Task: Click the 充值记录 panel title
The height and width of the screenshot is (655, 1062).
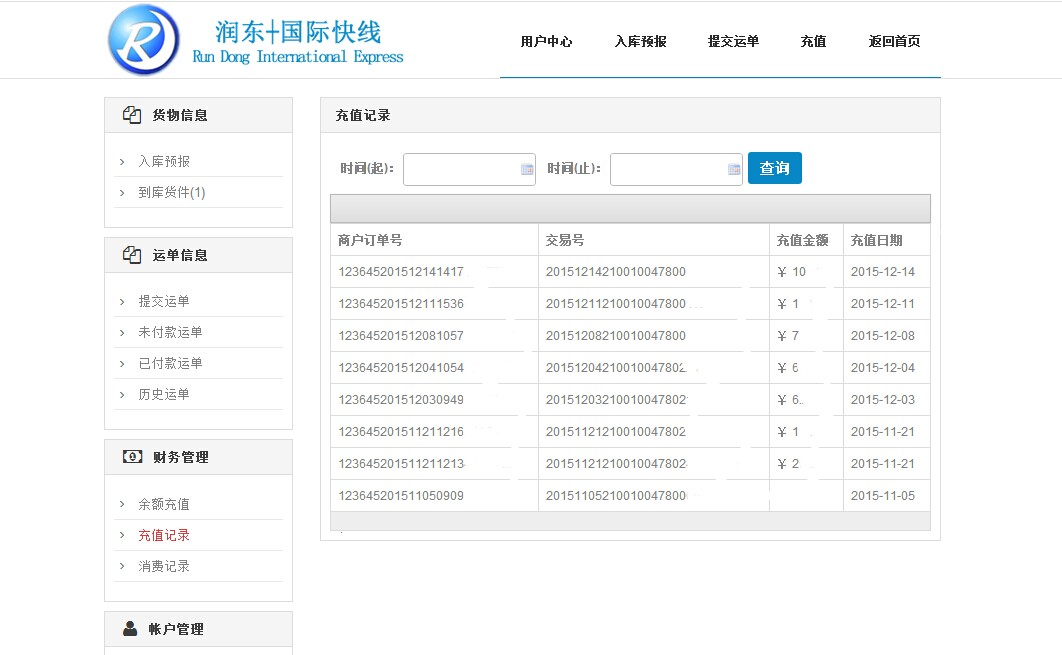Action: click(363, 115)
